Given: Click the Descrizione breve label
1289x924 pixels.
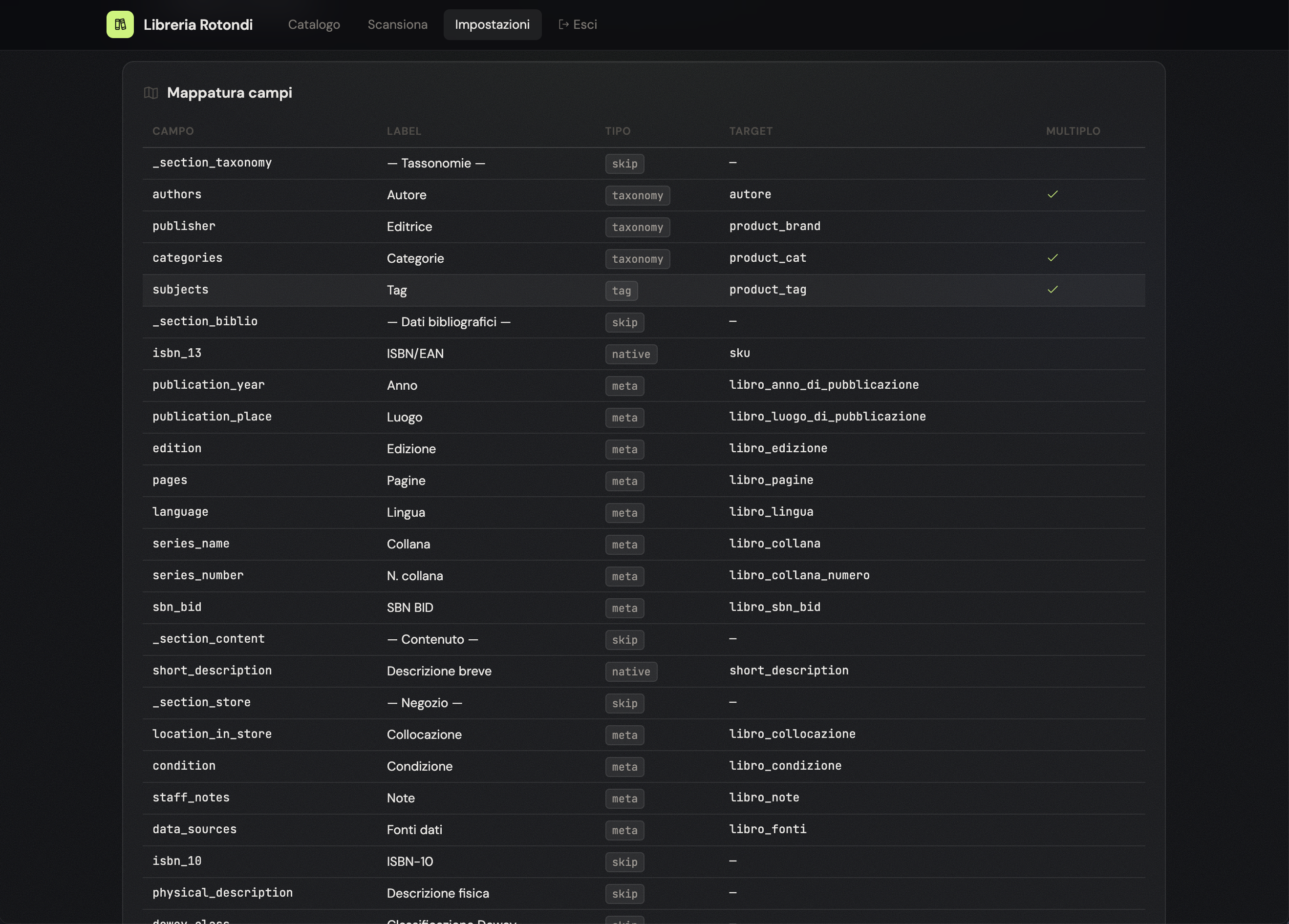Looking at the screenshot, I should tap(439, 672).
